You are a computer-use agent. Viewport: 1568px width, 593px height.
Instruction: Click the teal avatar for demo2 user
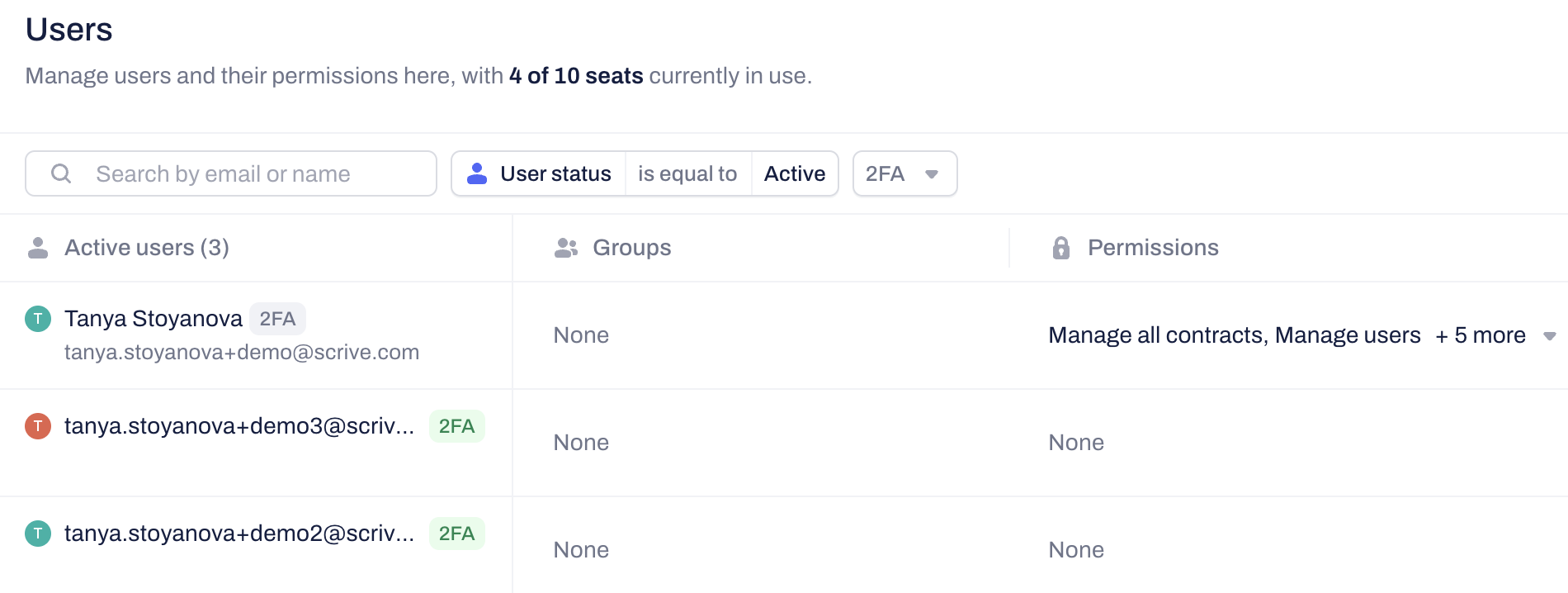tap(38, 534)
